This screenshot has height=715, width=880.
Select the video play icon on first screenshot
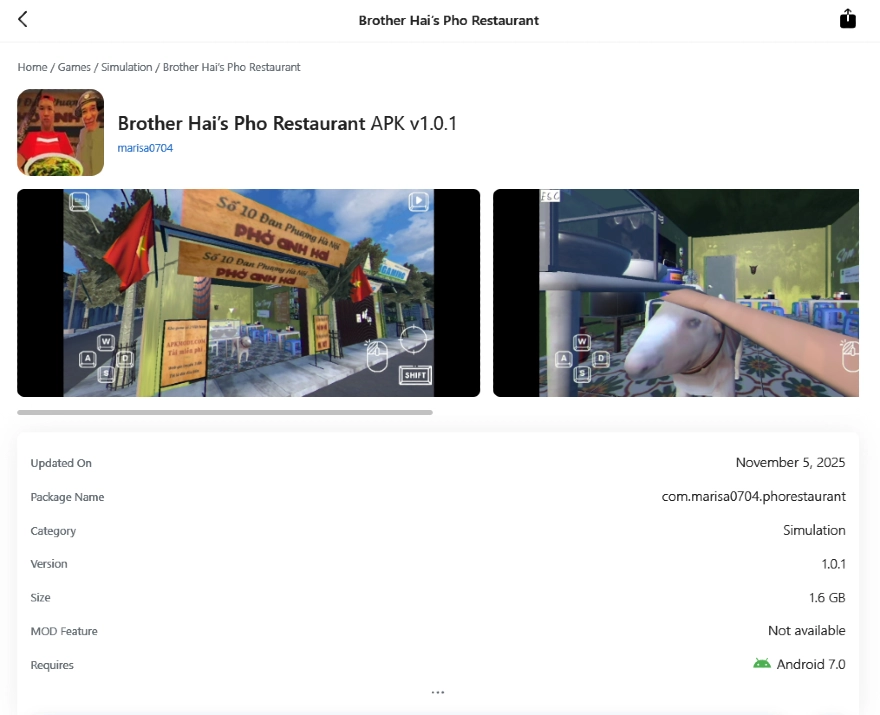(x=417, y=201)
